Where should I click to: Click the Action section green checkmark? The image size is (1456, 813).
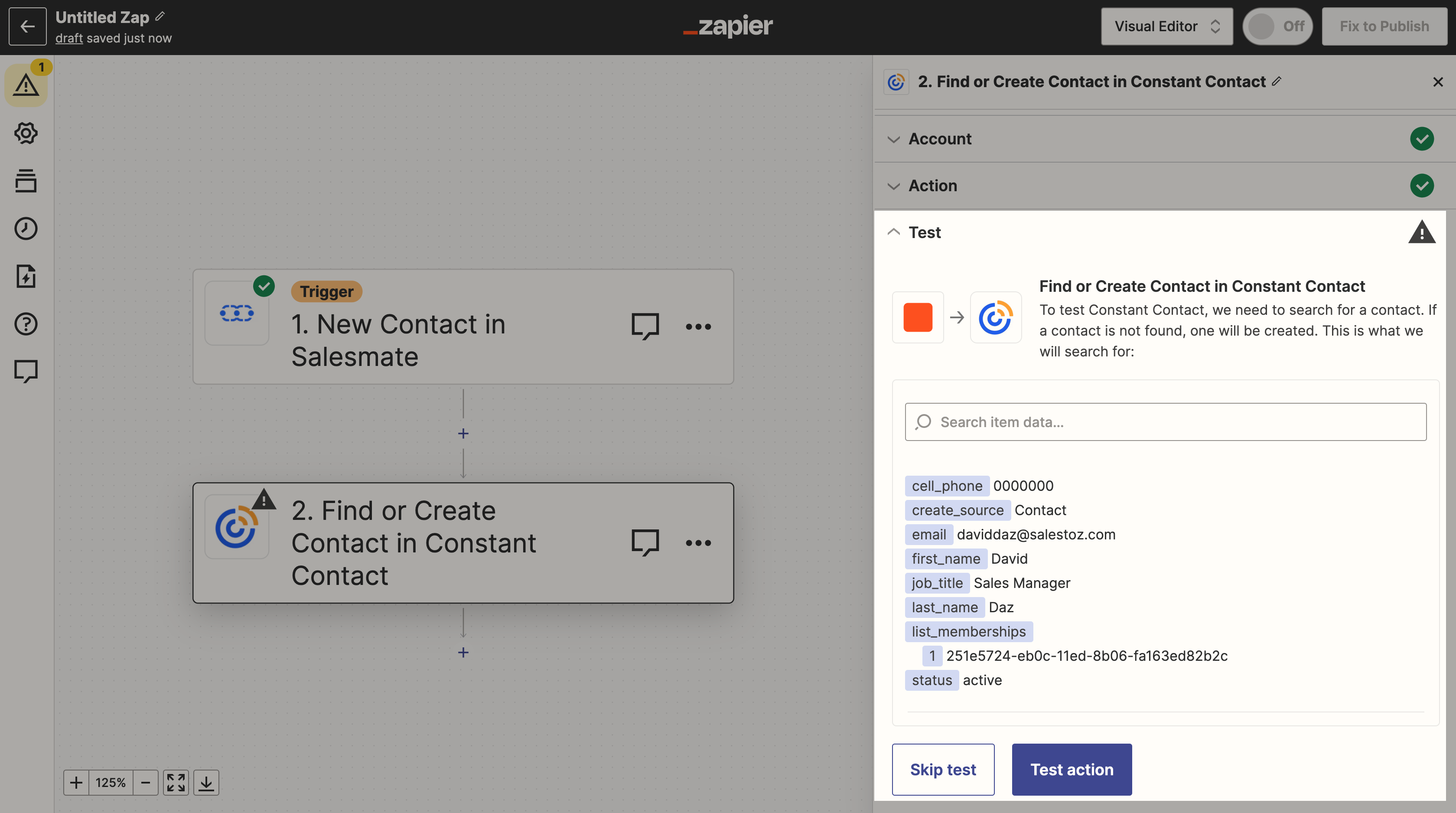pyautogui.click(x=1421, y=186)
